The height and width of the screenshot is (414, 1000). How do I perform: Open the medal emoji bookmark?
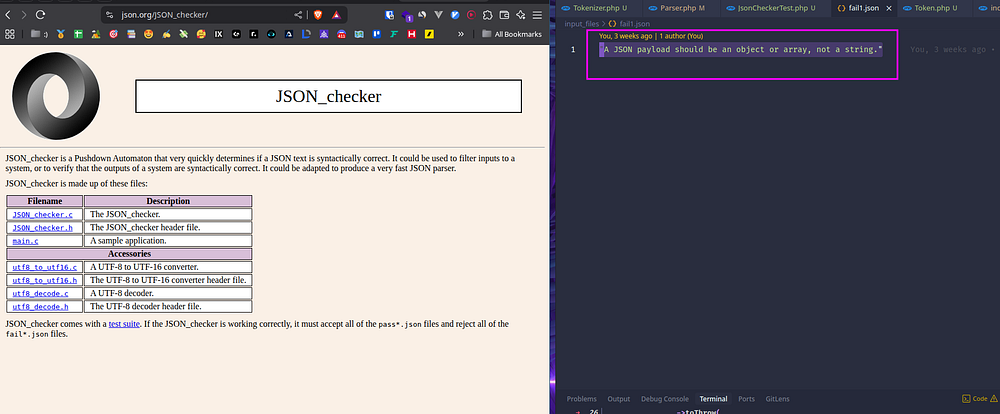(x=61, y=34)
